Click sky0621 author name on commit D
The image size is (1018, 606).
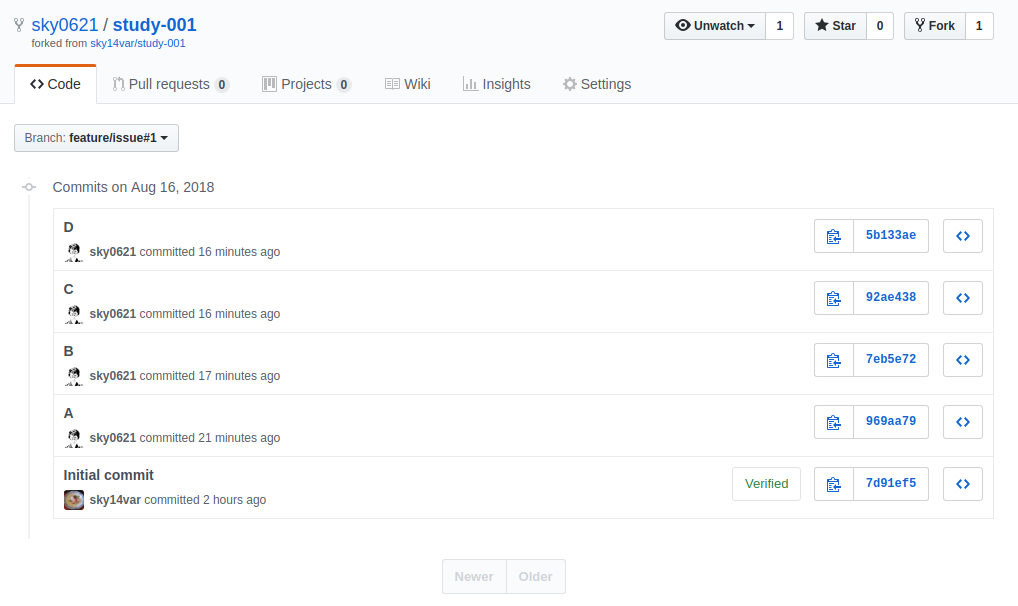point(113,252)
